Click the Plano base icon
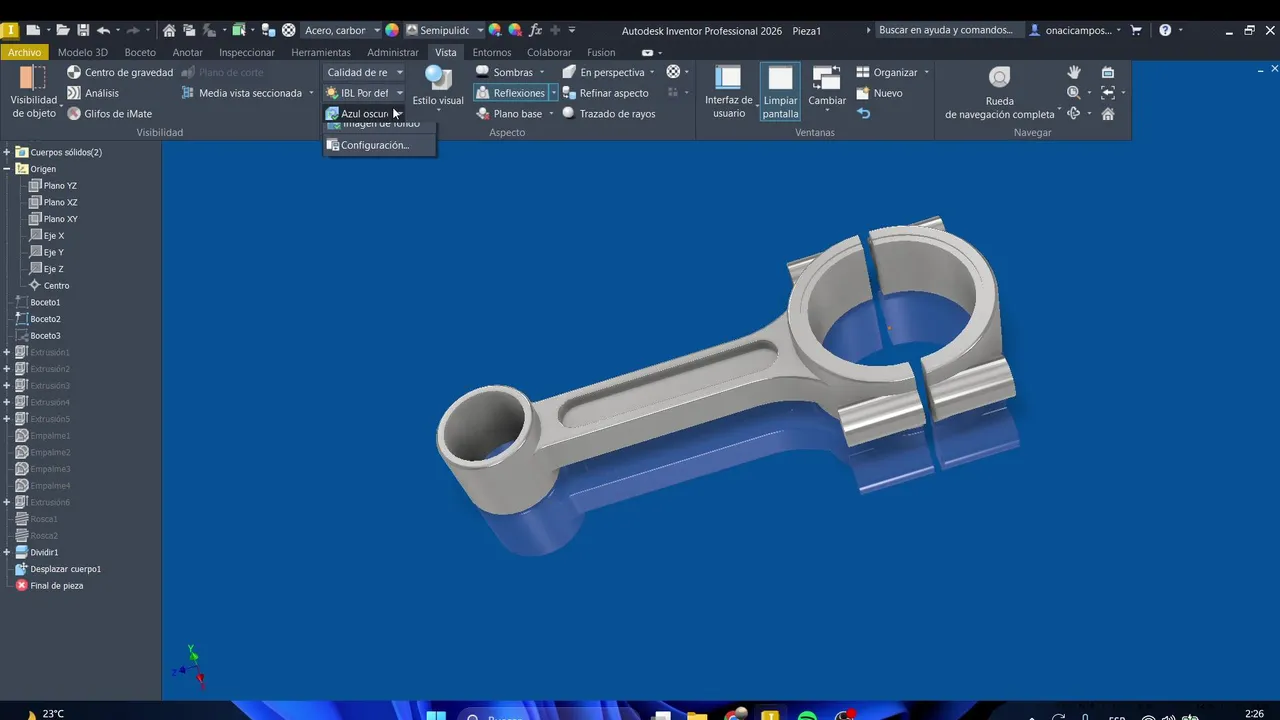1280x720 pixels. coord(482,114)
